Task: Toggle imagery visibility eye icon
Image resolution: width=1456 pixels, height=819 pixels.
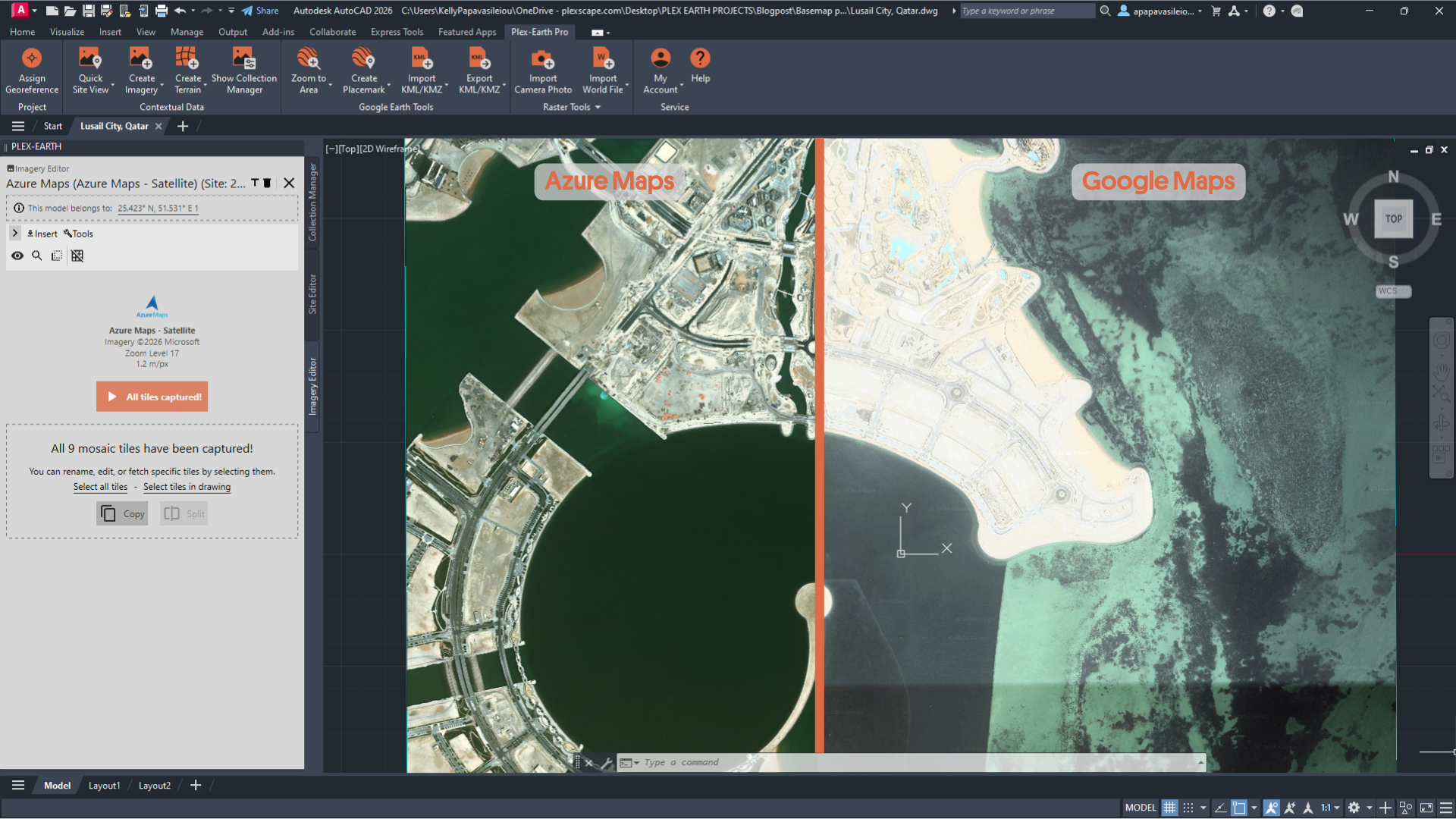Action: [17, 256]
